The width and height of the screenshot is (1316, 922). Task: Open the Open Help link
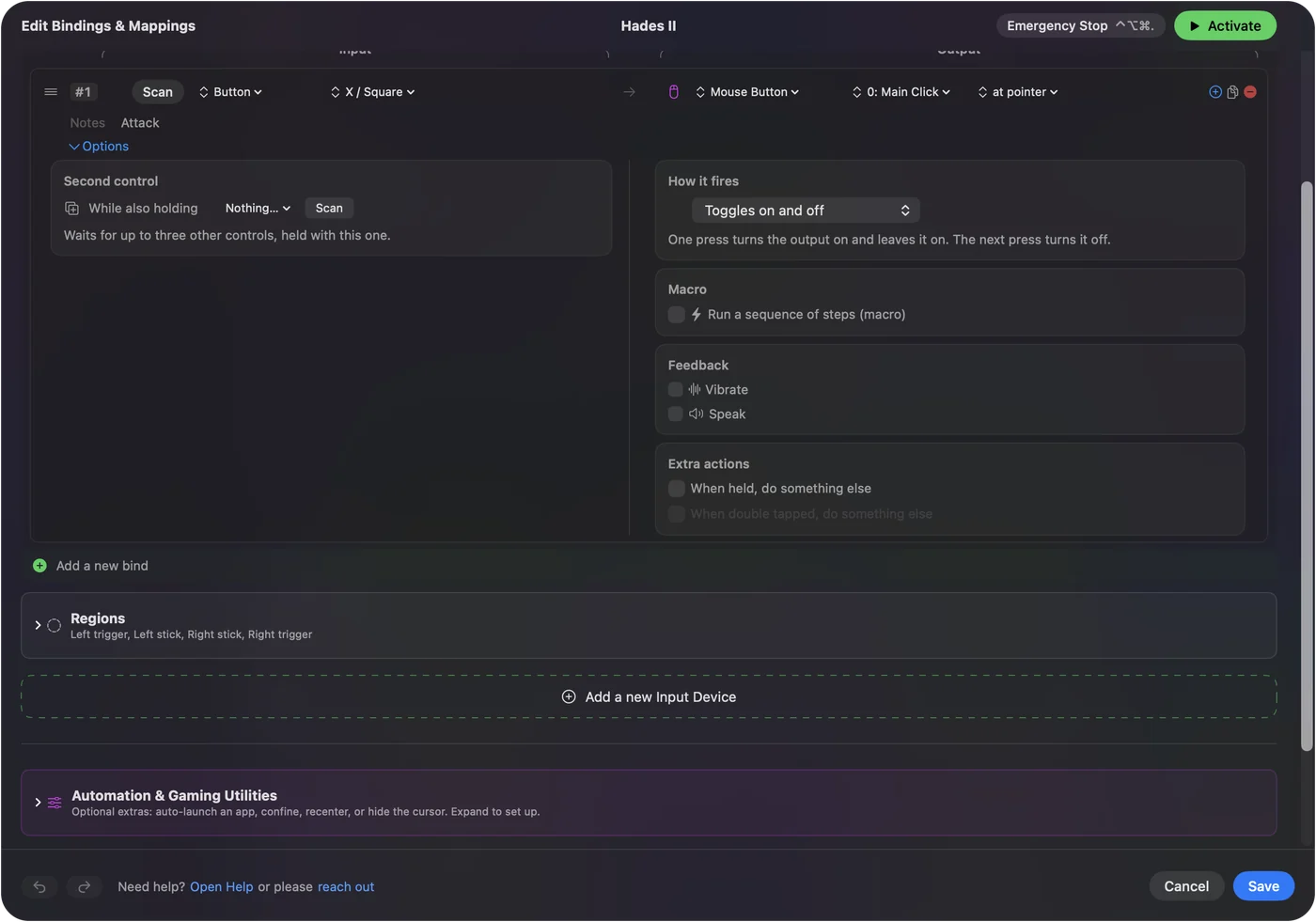pos(222,886)
